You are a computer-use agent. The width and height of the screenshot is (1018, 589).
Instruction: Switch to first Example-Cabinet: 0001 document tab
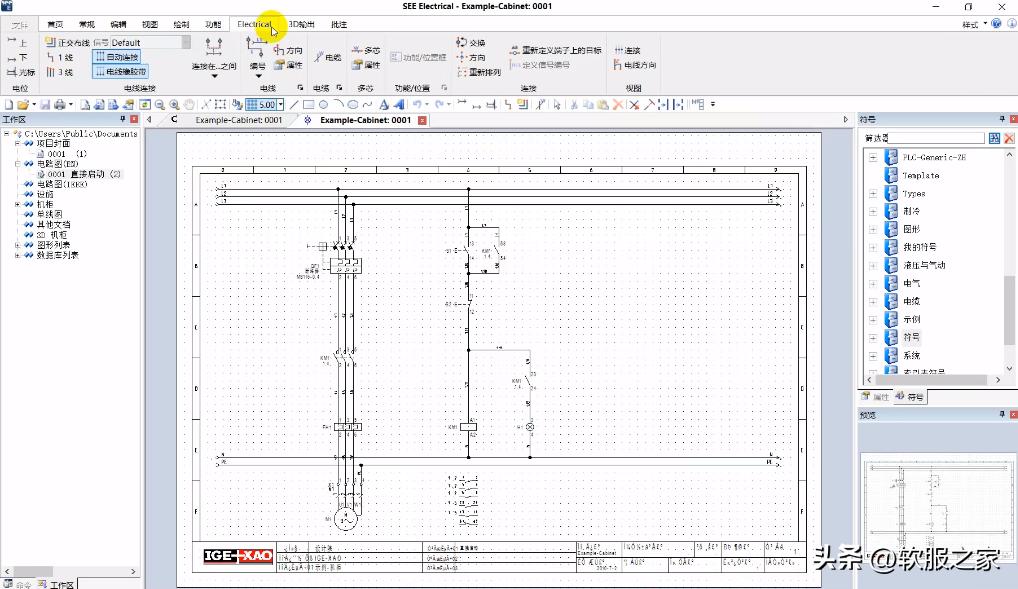click(238, 120)
